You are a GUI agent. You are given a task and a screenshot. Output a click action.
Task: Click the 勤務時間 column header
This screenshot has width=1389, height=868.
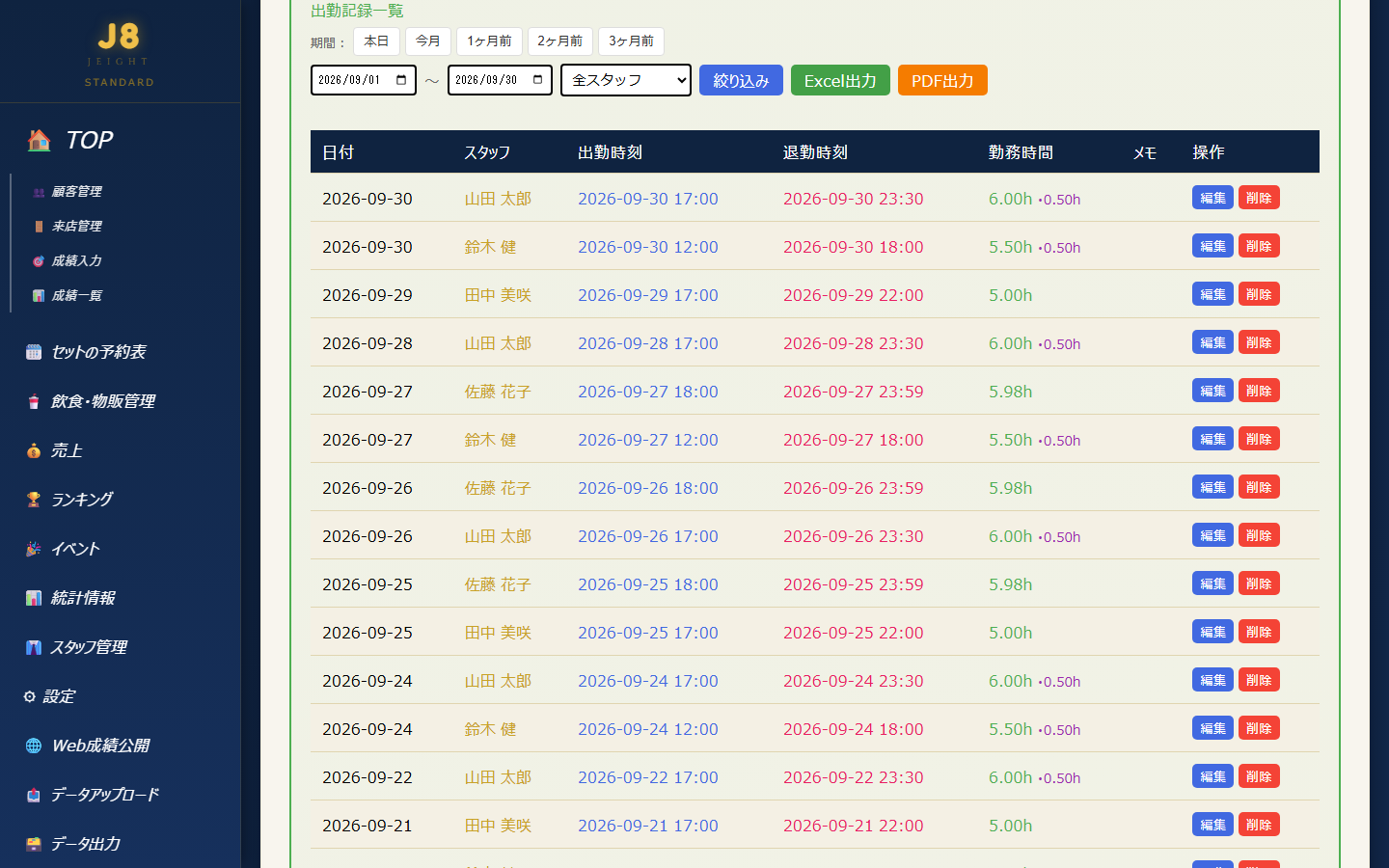coord(1021,152)
